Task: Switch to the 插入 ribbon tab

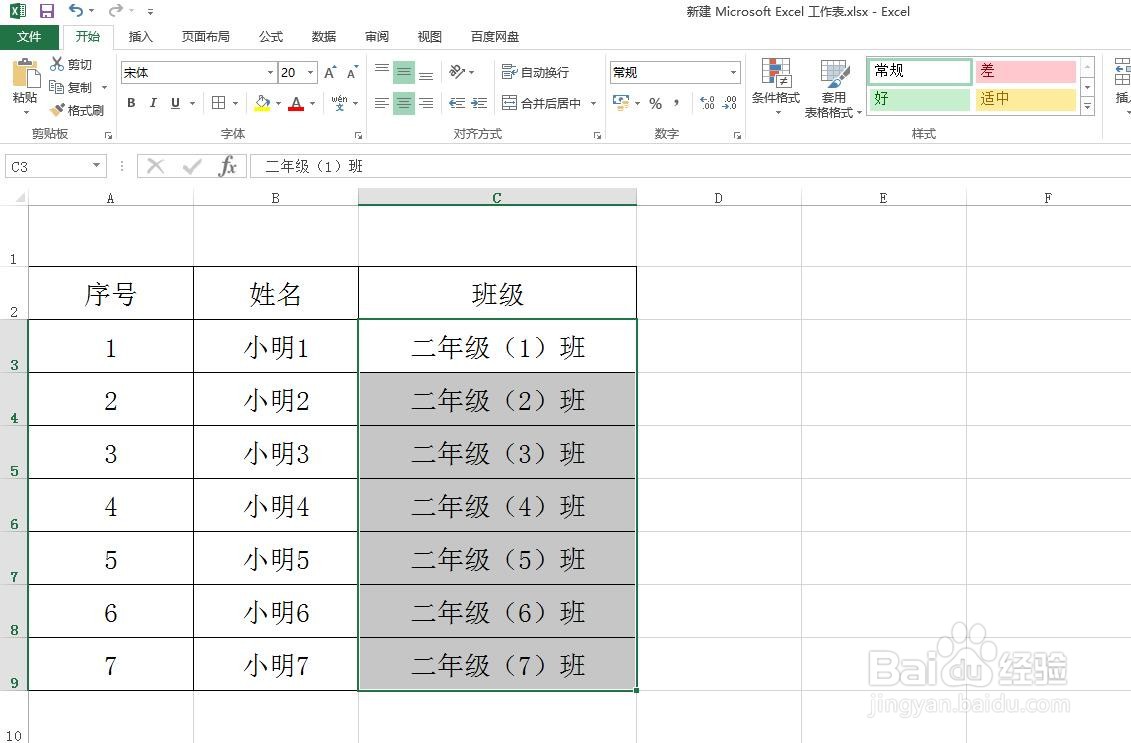Action: pos(140,36)
